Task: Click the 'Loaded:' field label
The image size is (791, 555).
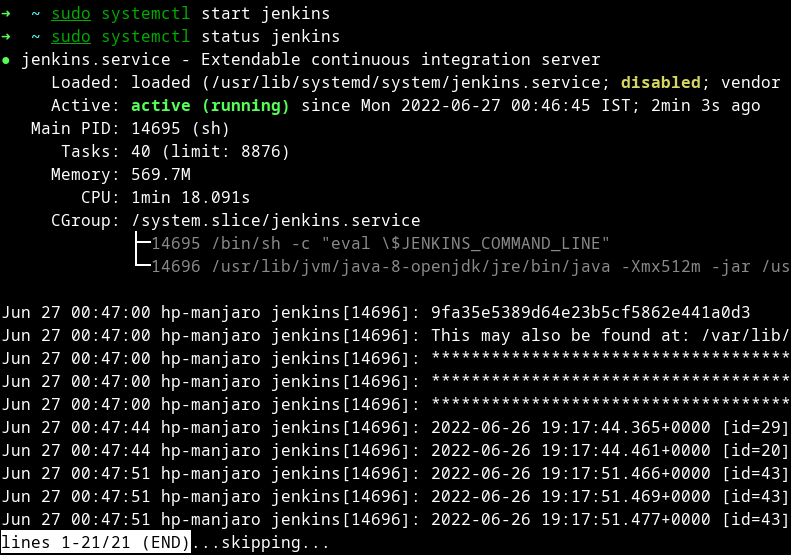Action: tap(86, 83)
